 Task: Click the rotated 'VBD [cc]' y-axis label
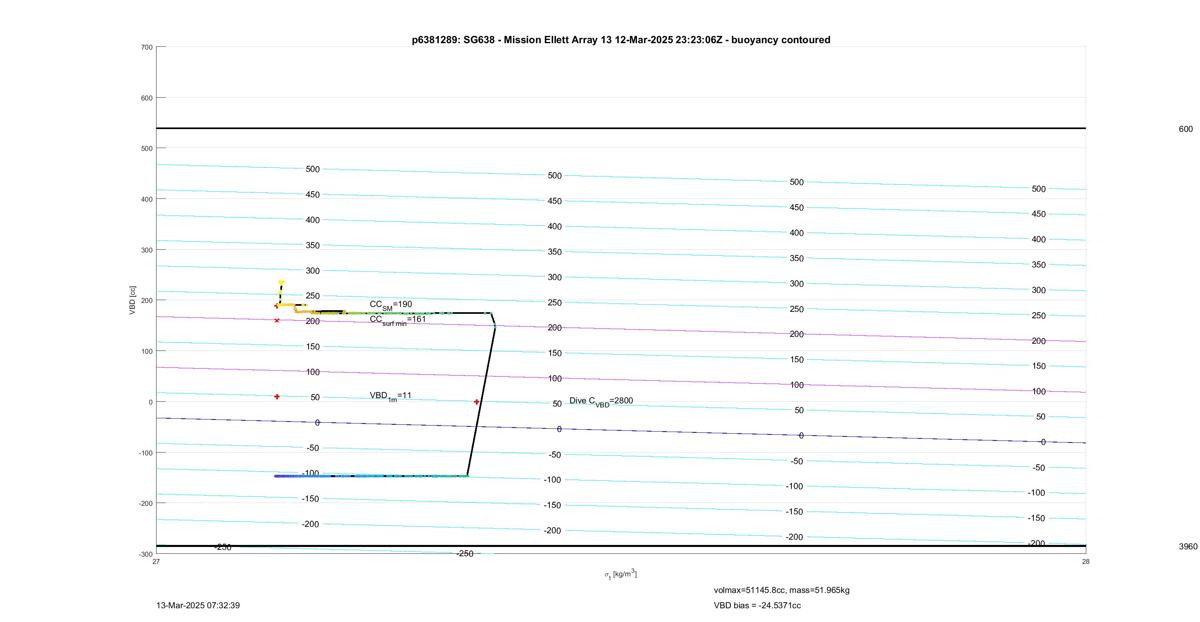[x=132, y=301]
